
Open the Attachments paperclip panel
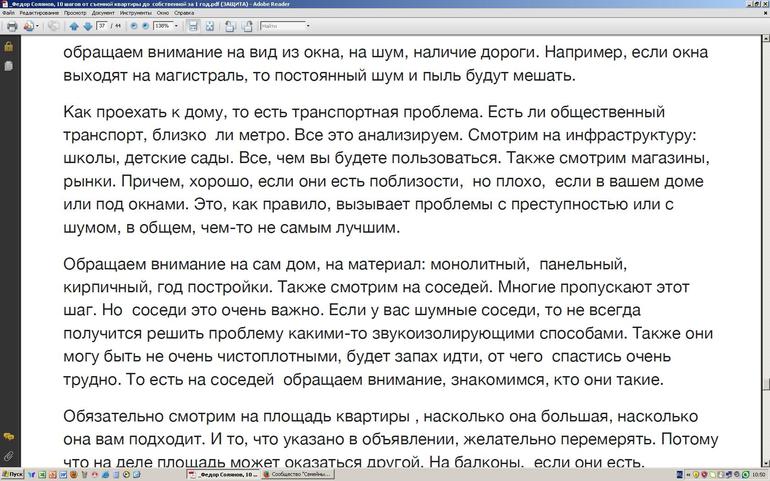click(x=8, y=456)
